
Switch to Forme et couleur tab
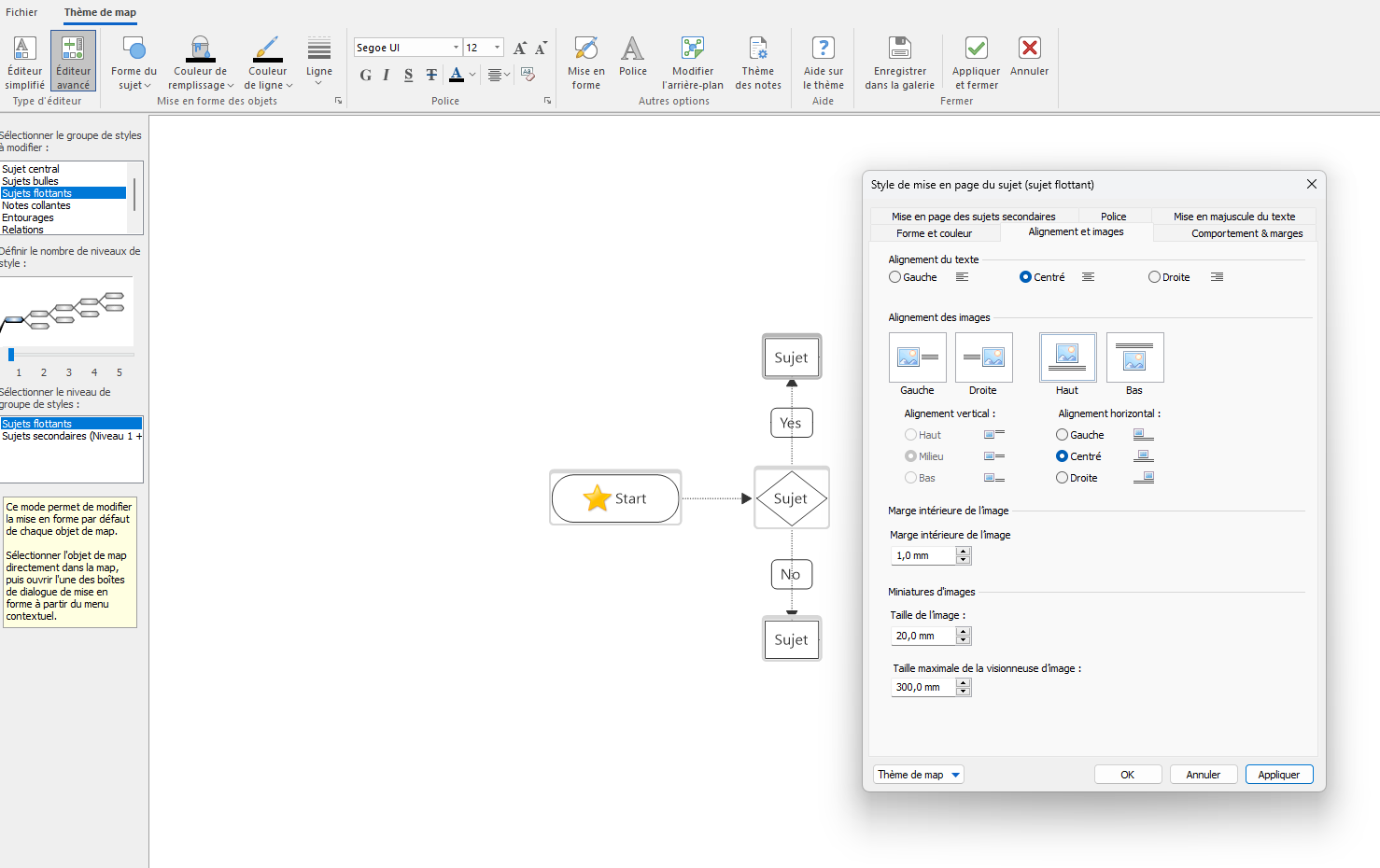click(x=934, y=233)
